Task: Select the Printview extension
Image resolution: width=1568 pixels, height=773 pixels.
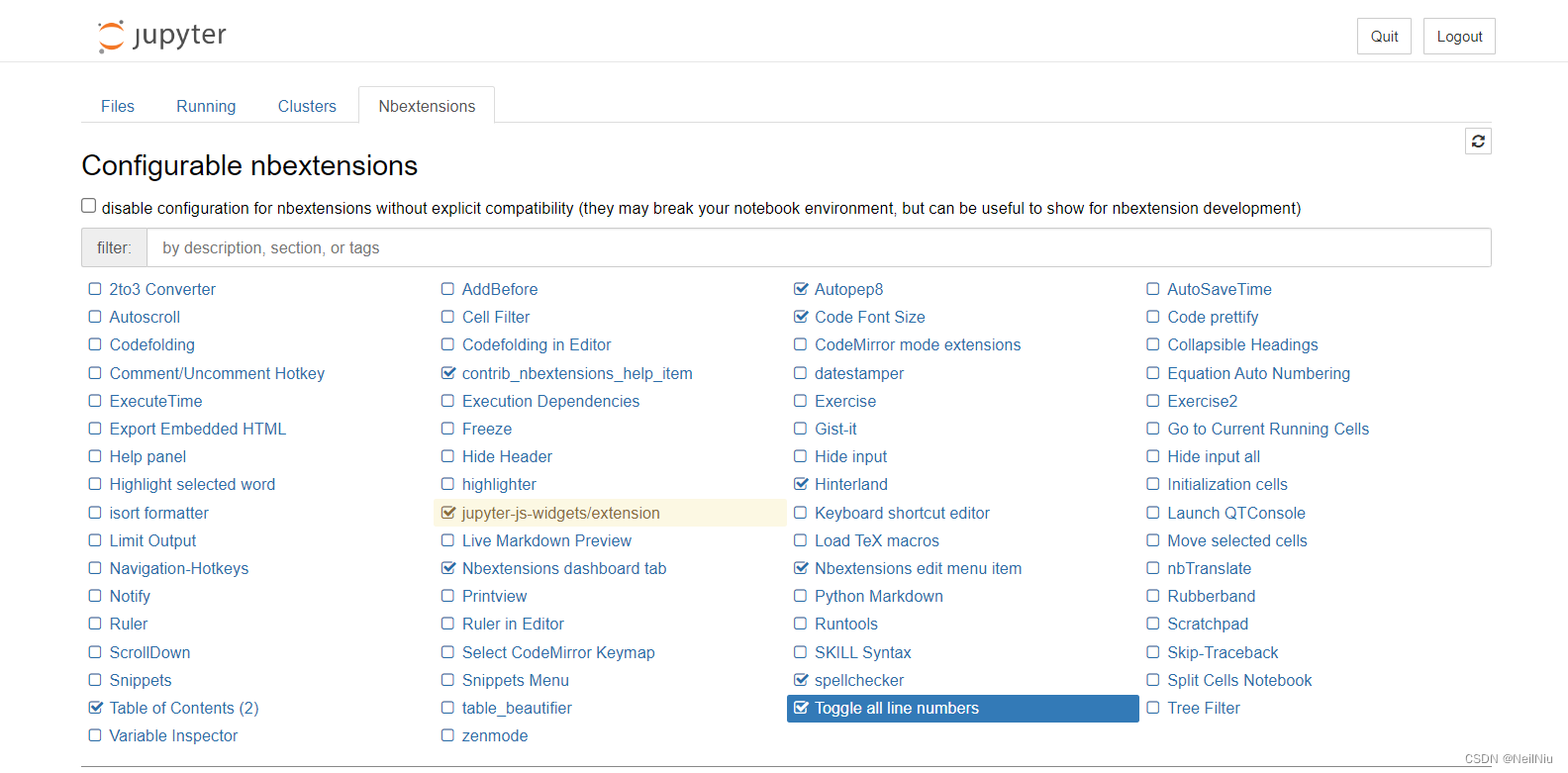Action: click(494, 596)
